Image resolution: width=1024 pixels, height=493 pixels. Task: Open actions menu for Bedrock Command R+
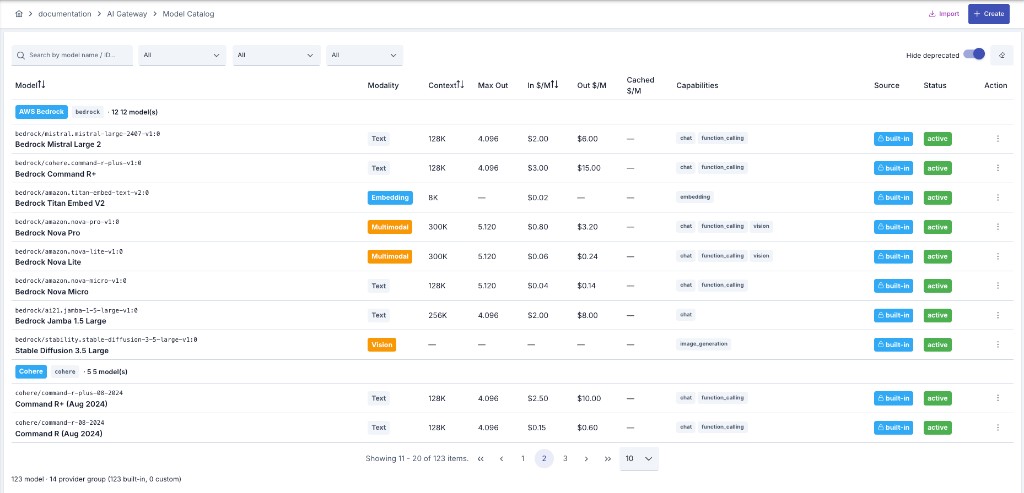point(997,168)
